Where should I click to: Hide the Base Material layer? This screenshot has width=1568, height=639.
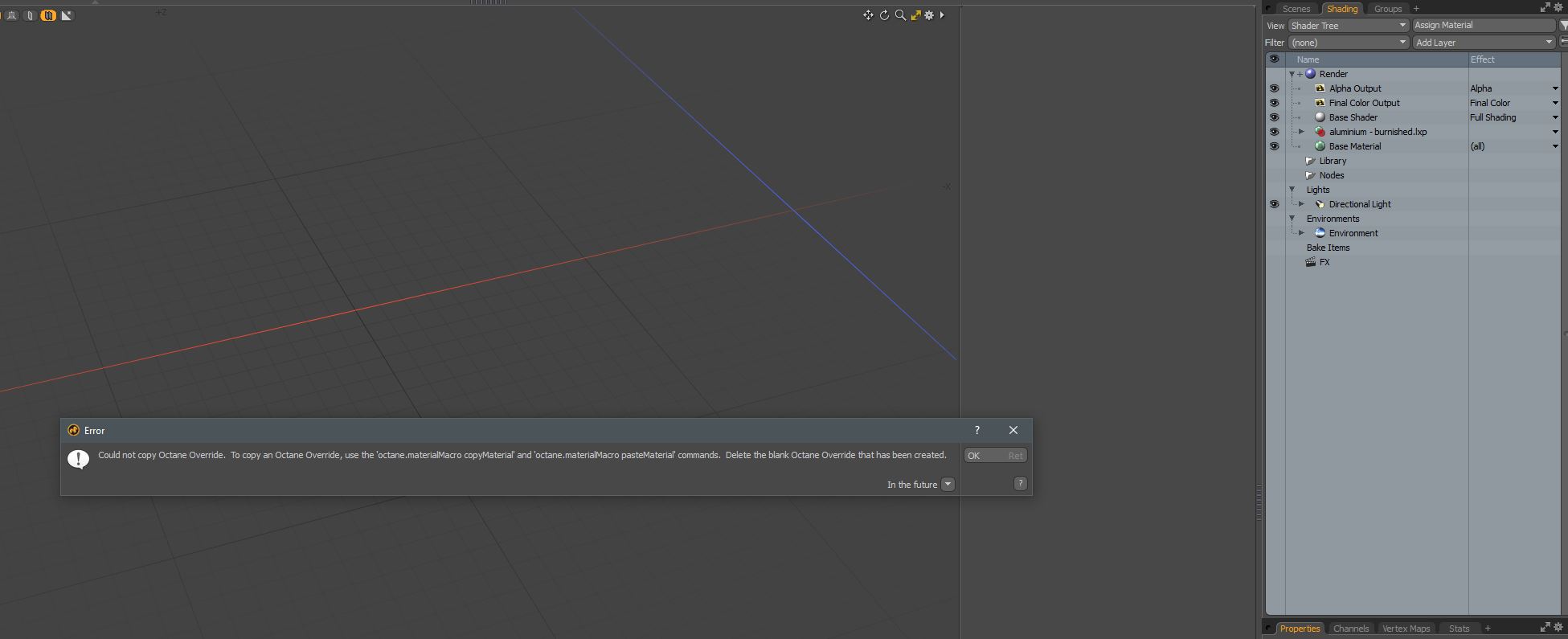1274,146
